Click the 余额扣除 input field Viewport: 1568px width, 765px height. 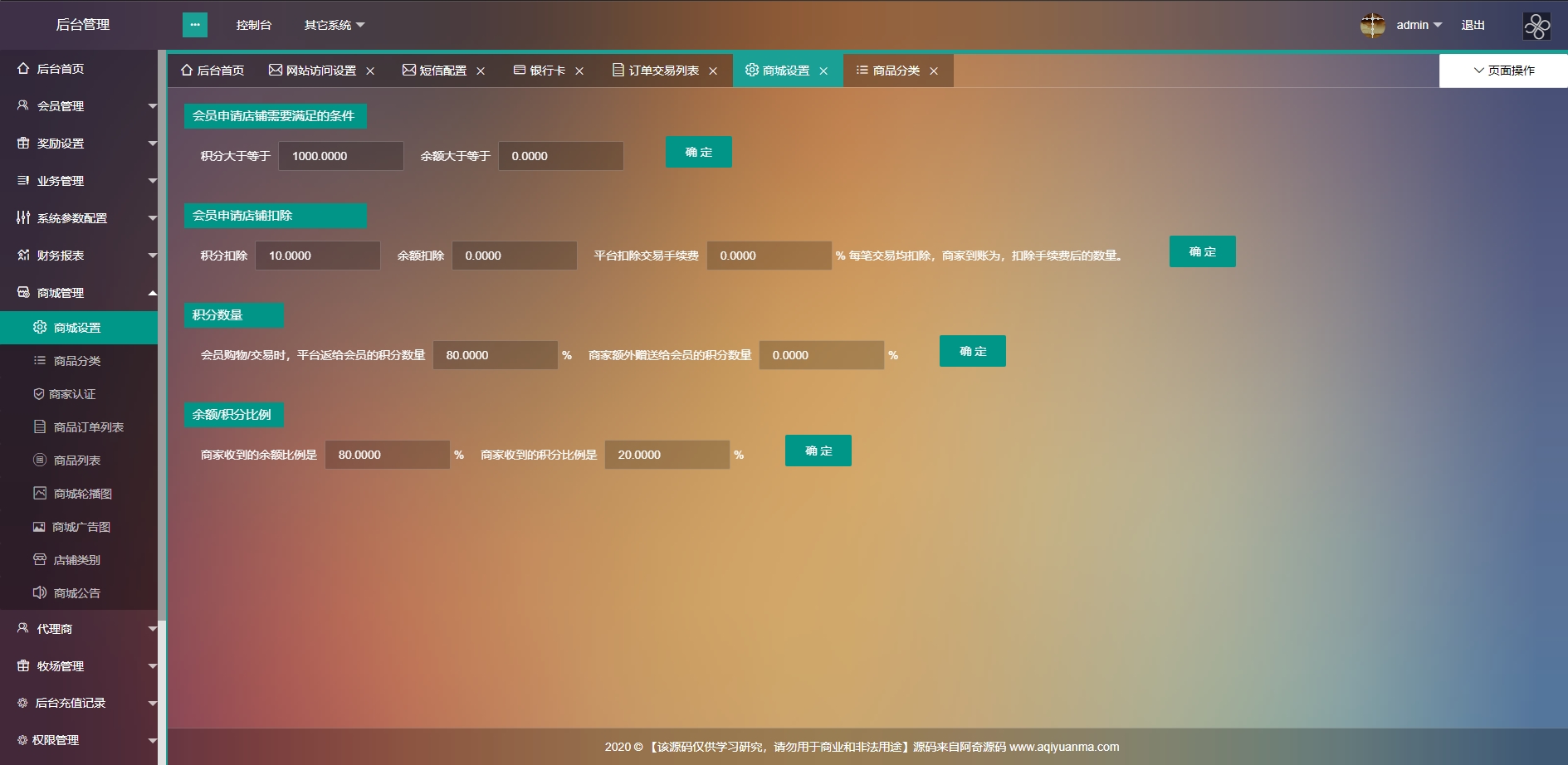[x=515, y=256]
